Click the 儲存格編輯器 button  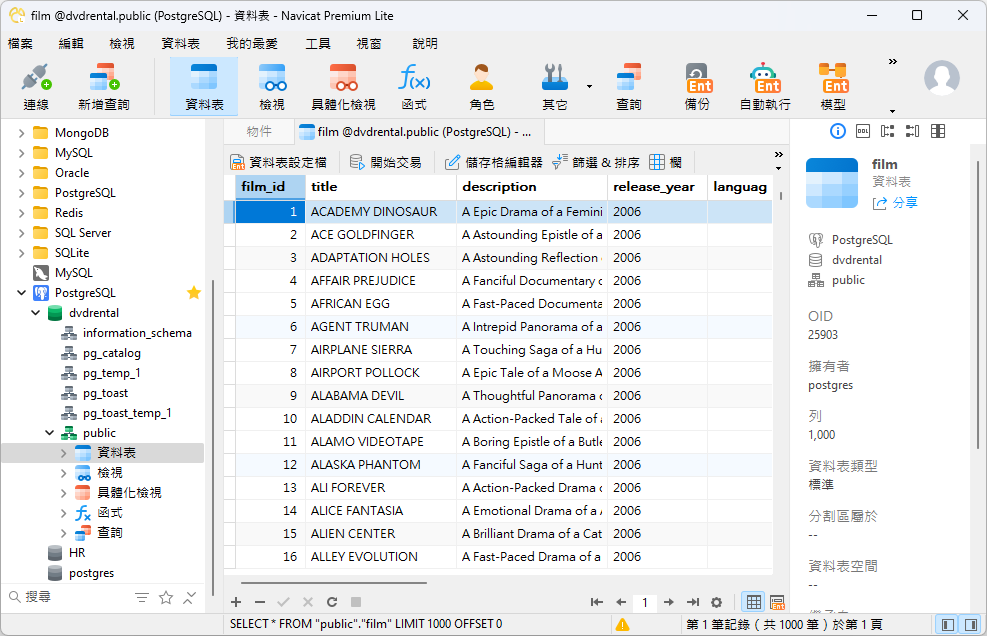[x=505, y=163]
